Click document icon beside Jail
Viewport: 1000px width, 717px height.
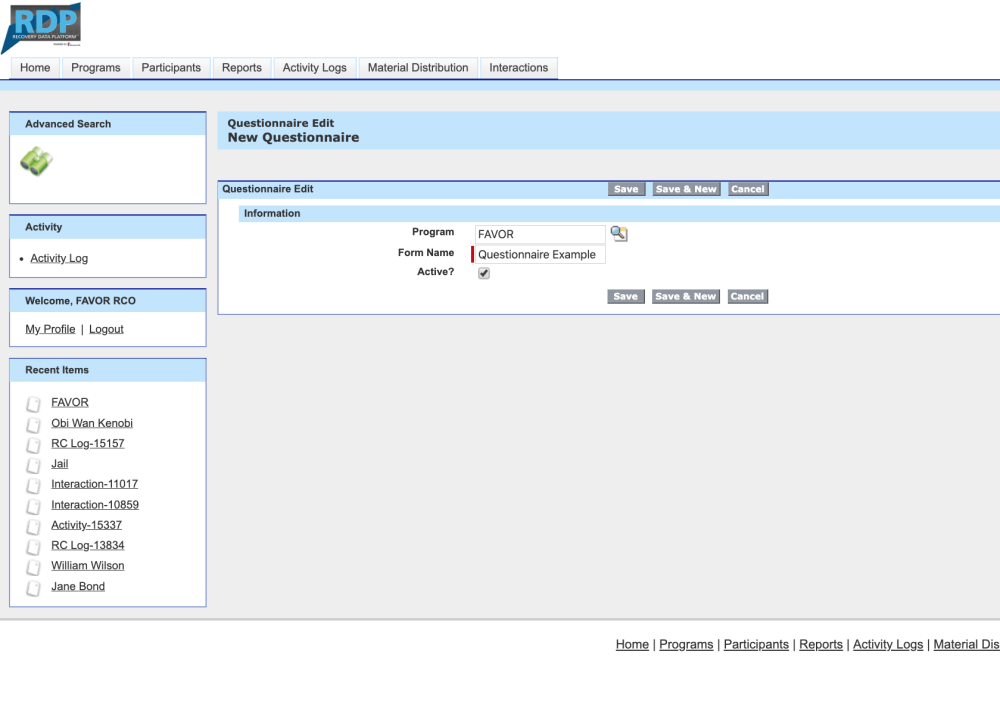[x=33, y=464]
